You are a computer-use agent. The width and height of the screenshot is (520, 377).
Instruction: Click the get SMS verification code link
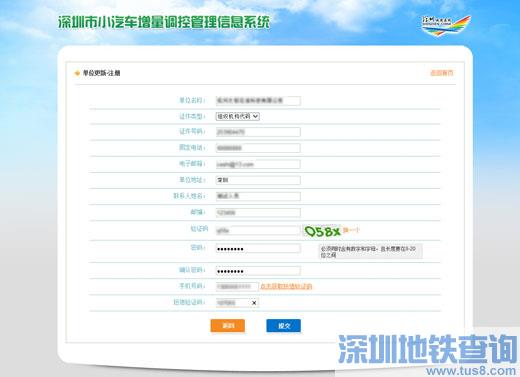pyautogui.click(x=286, y=286)
